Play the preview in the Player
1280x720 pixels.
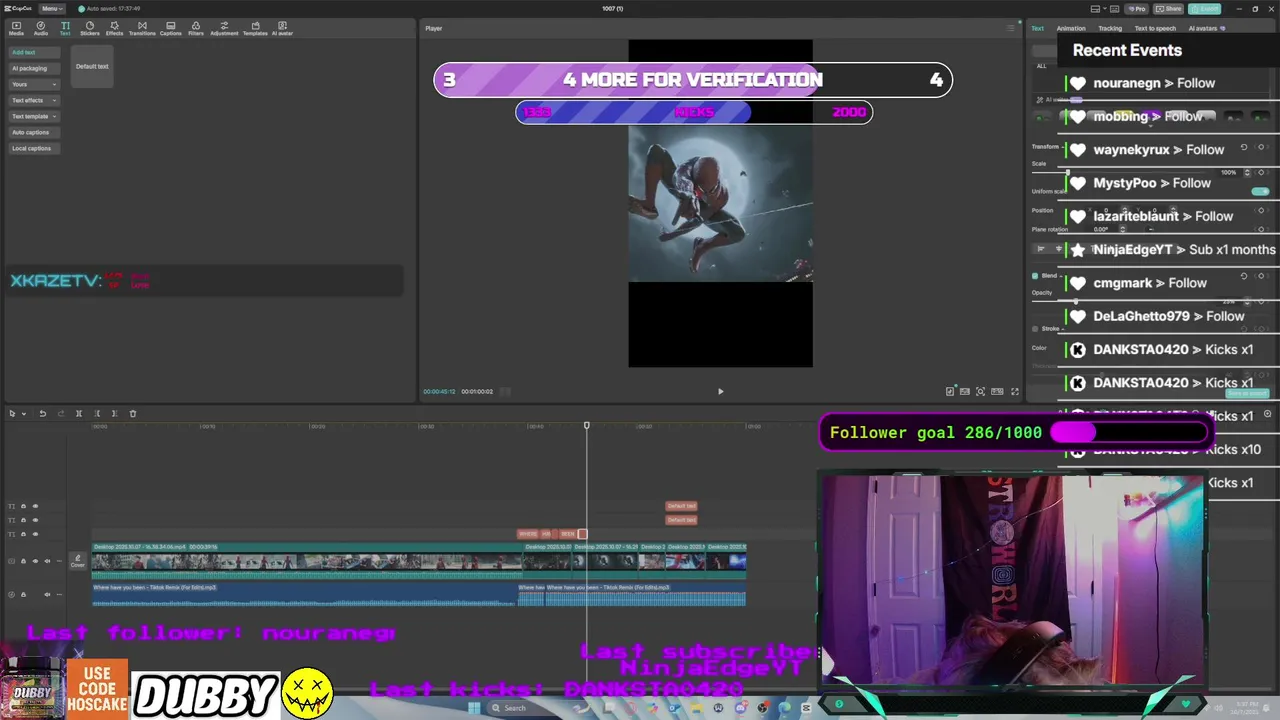point(720,392)
